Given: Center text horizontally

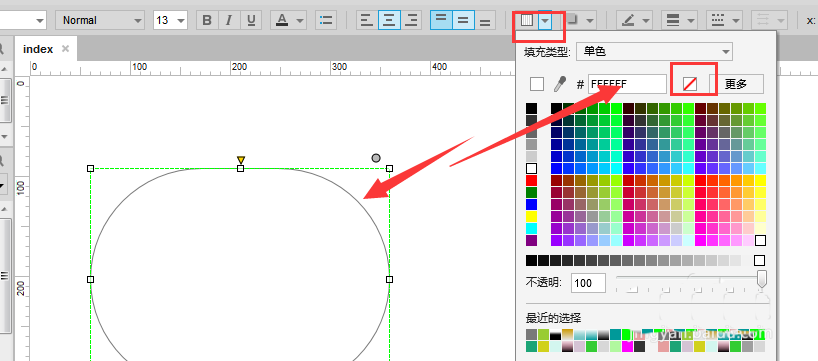Looking at the screenshot, I should pos(389,20).
